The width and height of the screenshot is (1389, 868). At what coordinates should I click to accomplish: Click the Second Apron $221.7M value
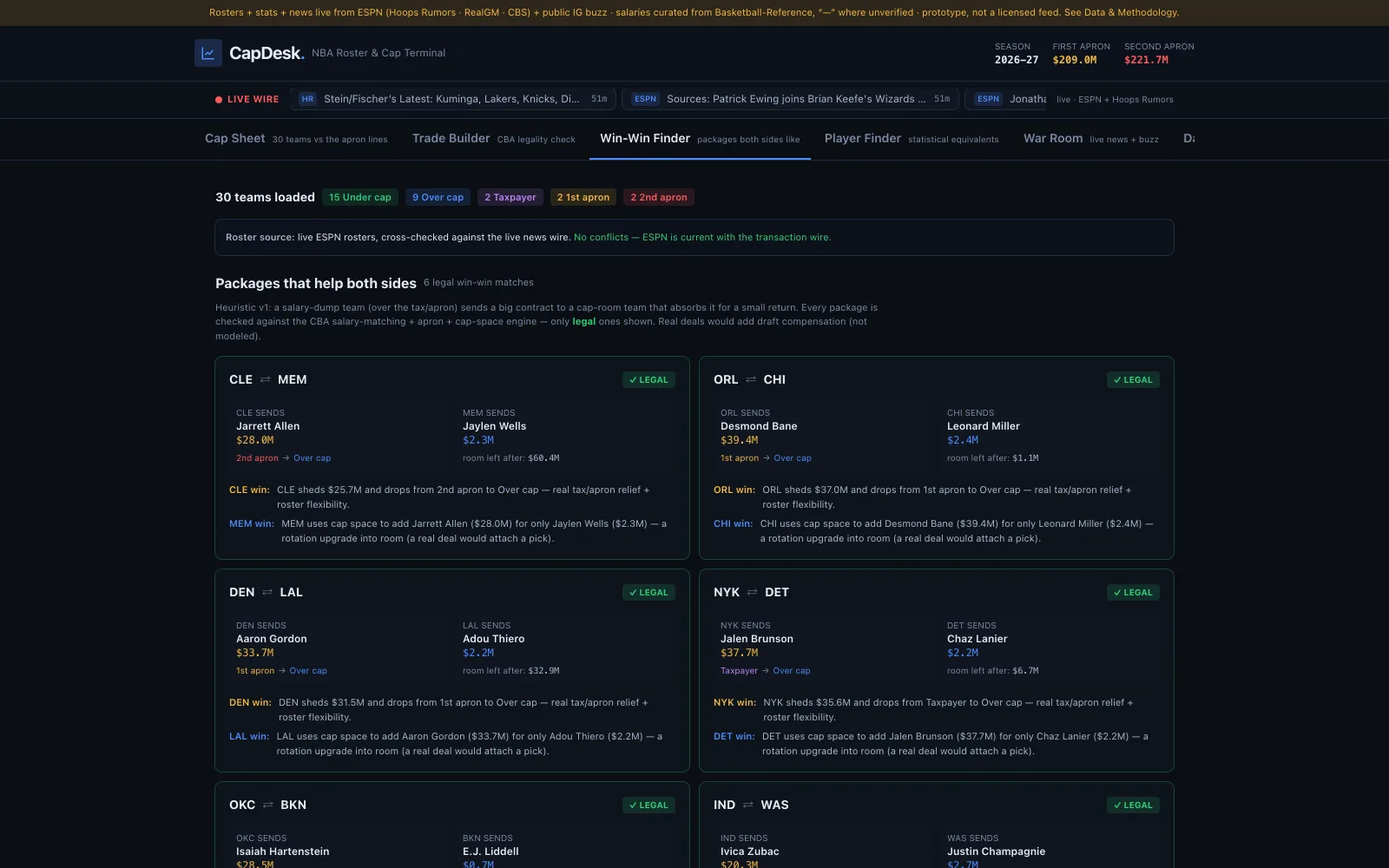[x=1146, y=60]
